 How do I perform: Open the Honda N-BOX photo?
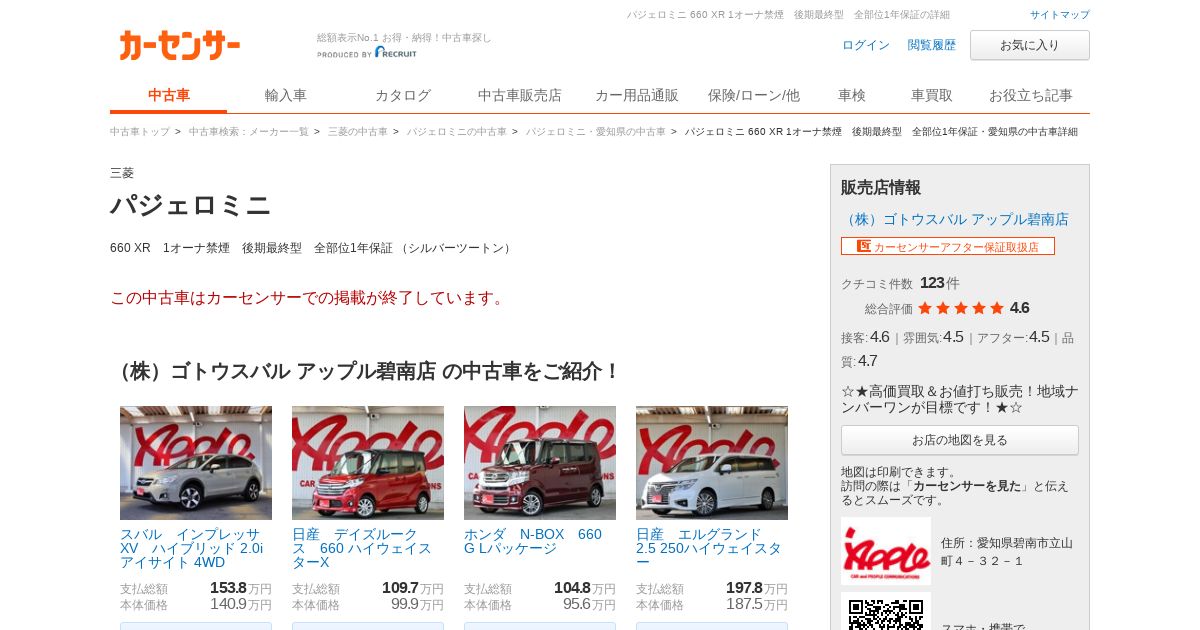click(540, 463)
